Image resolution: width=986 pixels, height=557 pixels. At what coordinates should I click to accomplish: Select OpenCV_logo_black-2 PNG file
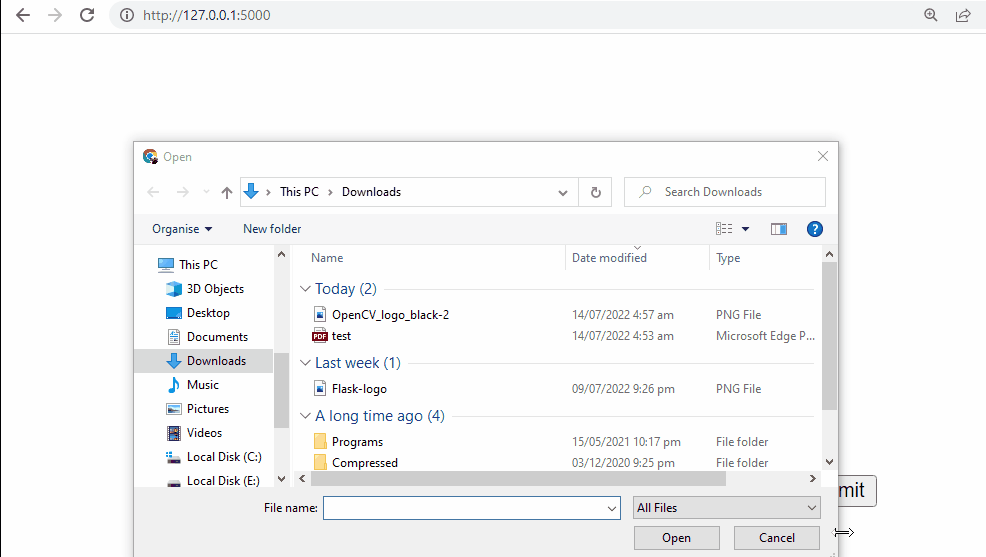pyautogui.click(x=390, y=315)
